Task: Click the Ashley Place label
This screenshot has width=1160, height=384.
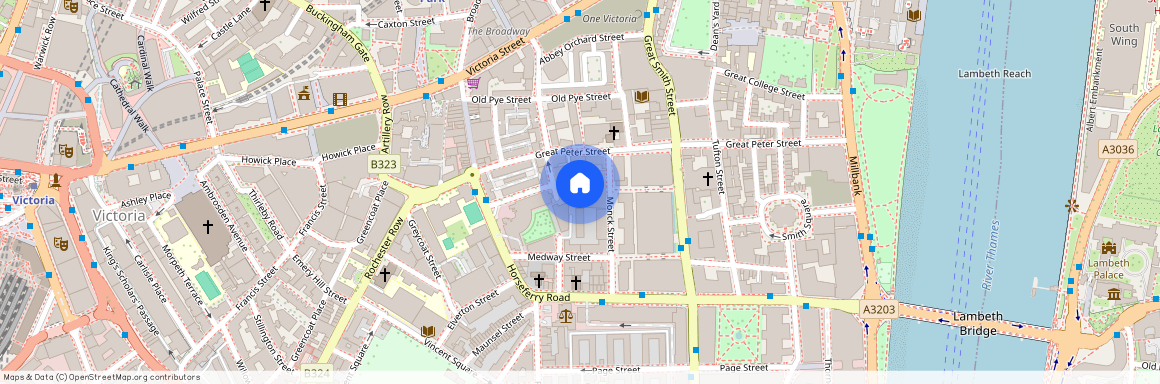Action: coord(146,199)
